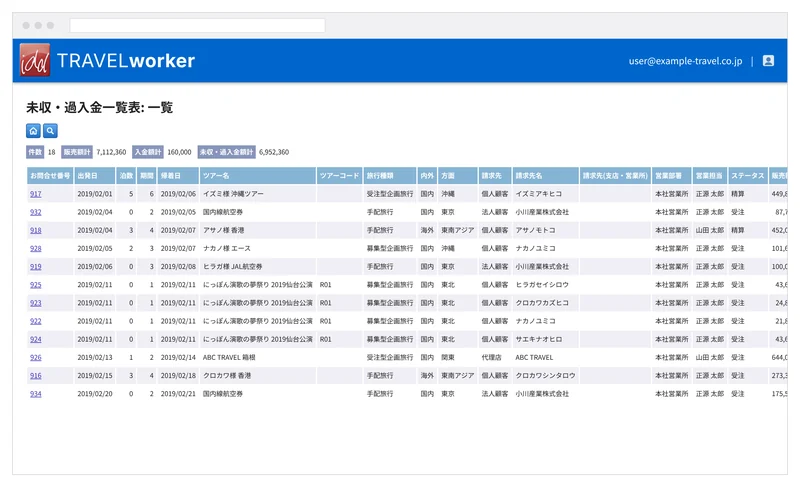Click billing name ヒラガセイシロウ

[x=542, y=285]
